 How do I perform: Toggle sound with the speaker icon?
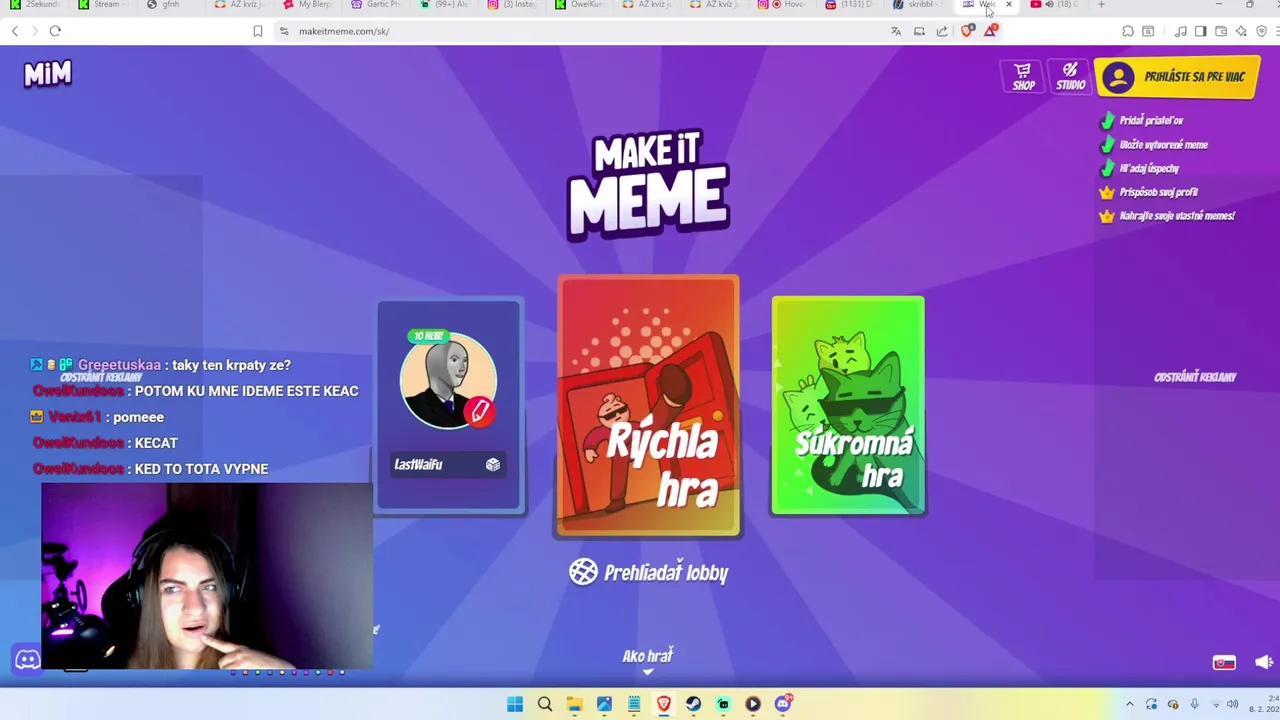point(1264,662)
